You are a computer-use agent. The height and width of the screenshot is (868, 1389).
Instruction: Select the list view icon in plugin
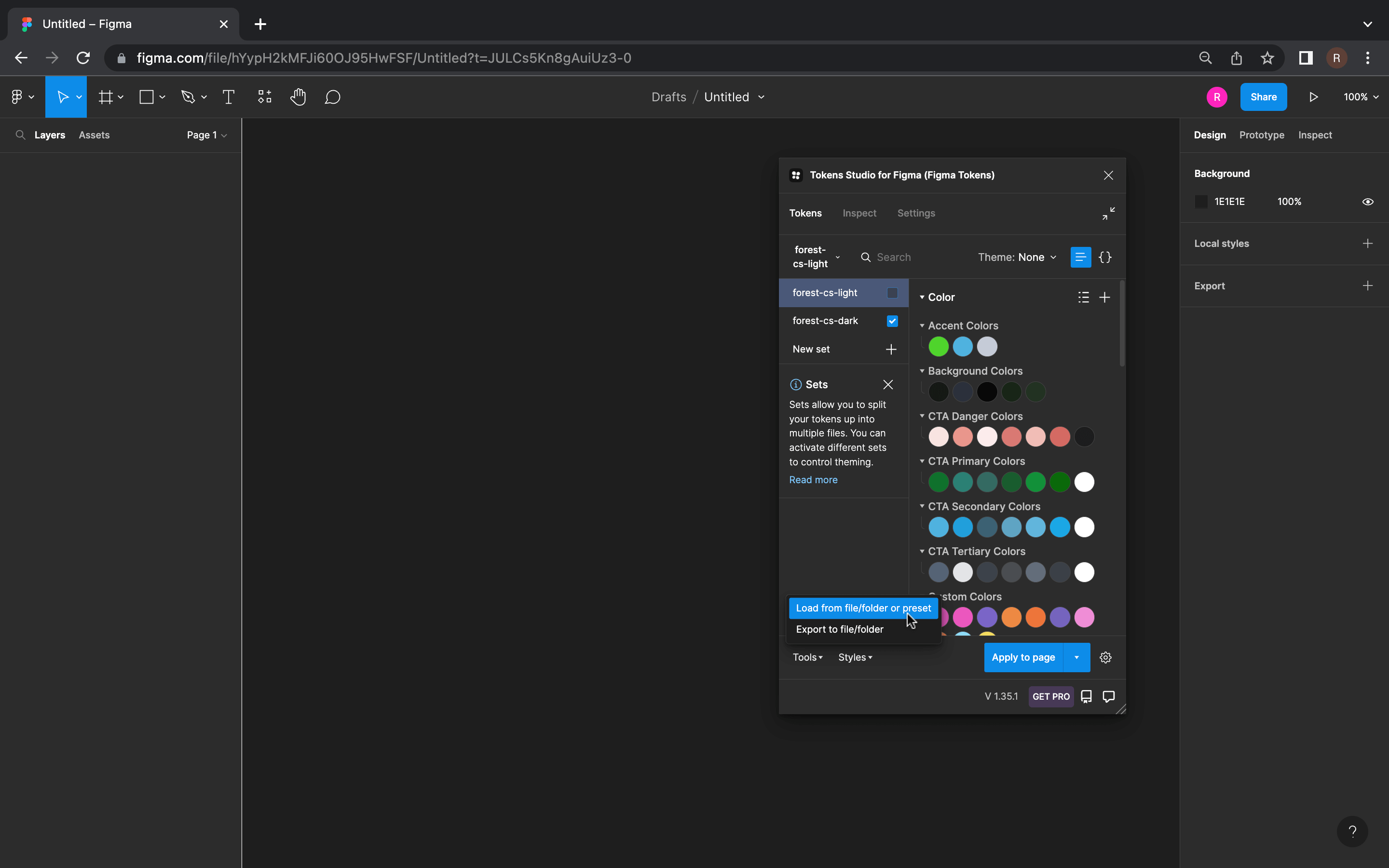click(x=1080, y=257)
